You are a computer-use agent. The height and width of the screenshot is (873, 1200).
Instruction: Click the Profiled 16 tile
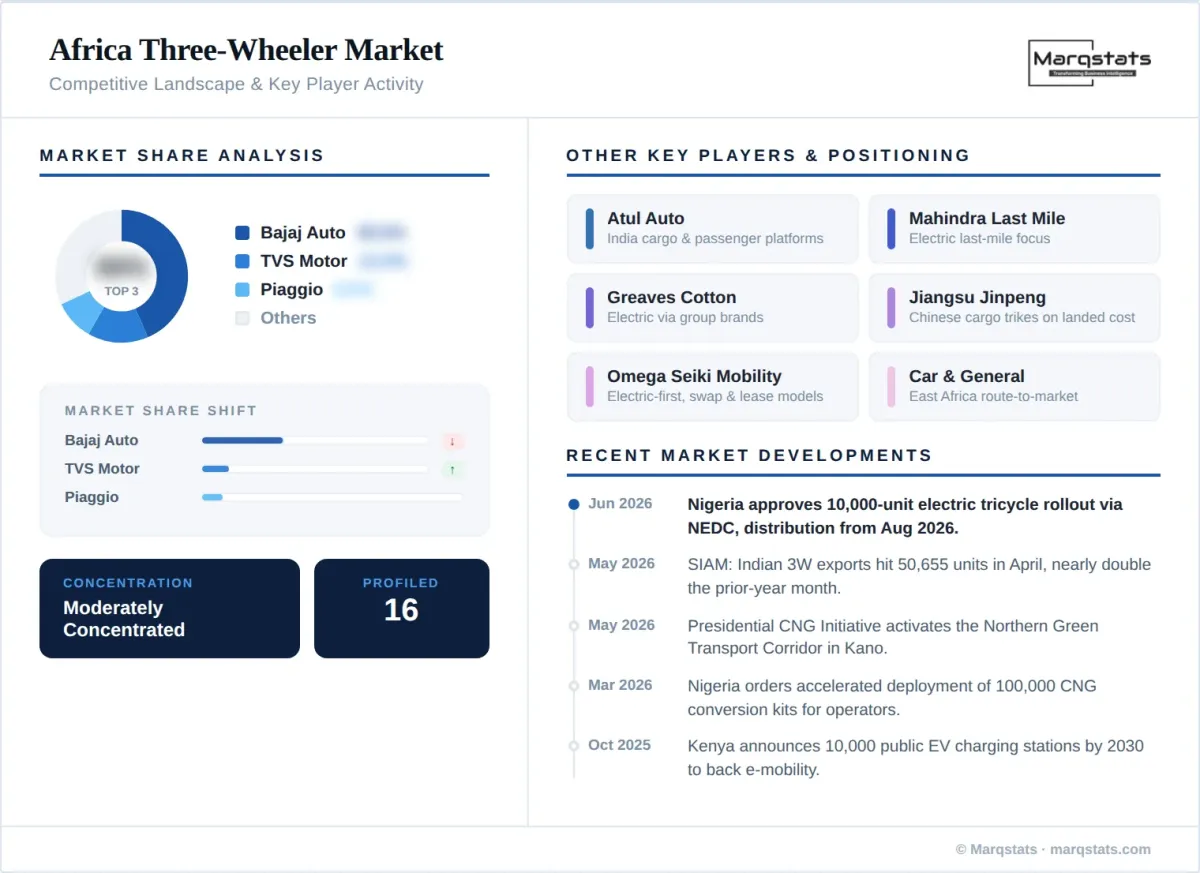(401, 608)
